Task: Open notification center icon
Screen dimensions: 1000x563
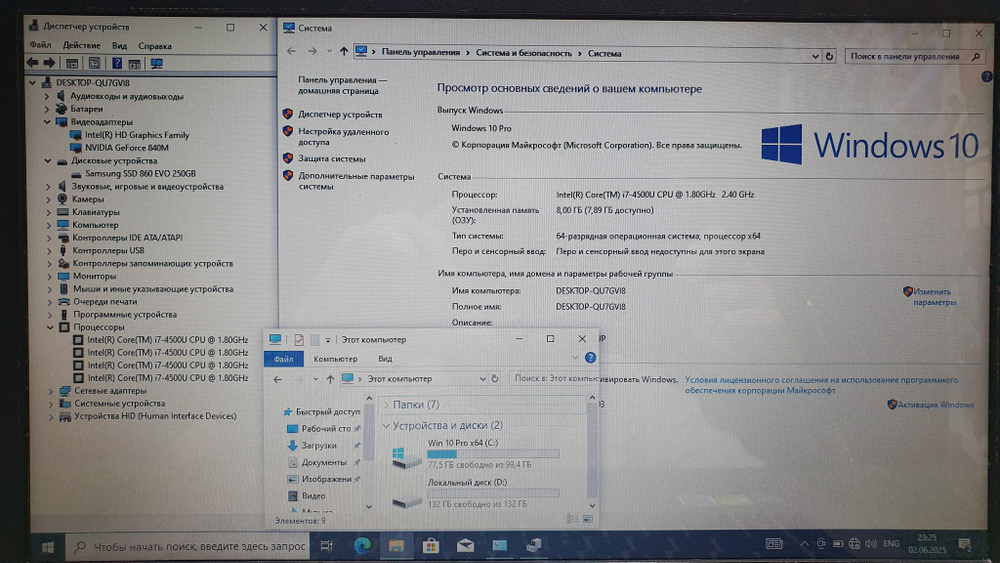Action: pyautogui.click(x=965, y=545)
